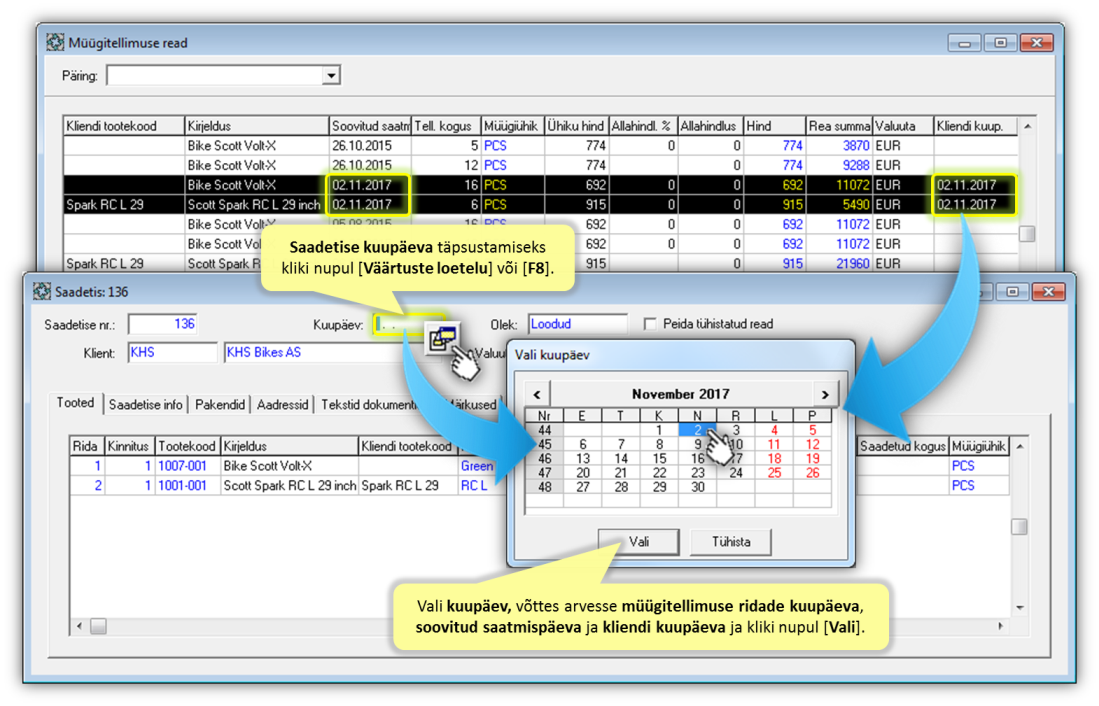This screenshot has width=1099, height=706.
Task: Click the Saadetis: 136 window title icon
Action: [42, 292]
